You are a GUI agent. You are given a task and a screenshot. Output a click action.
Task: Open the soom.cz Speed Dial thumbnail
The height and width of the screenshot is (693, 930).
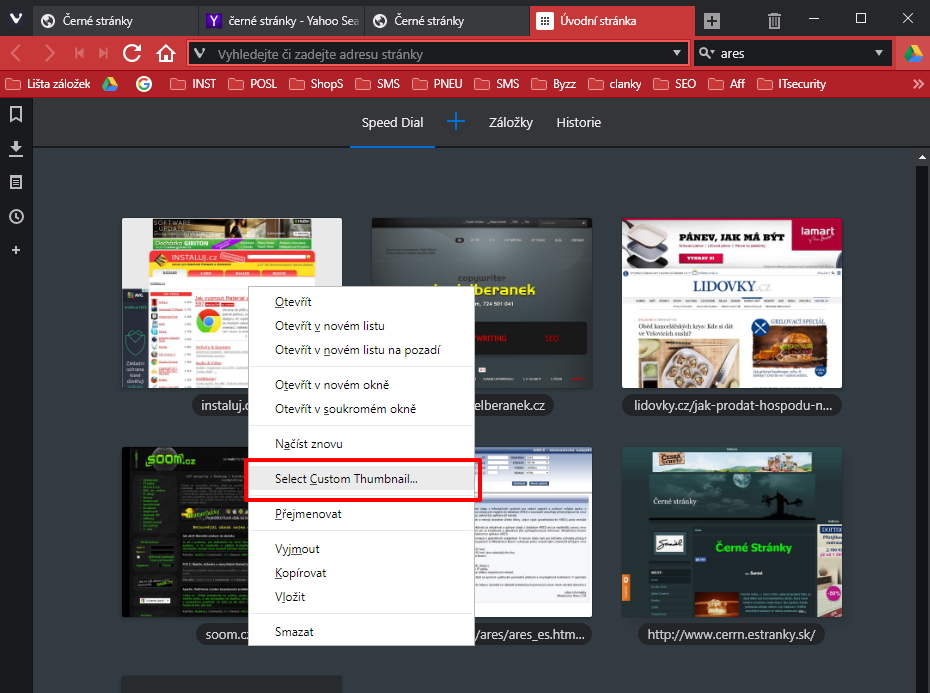(184, 532)
